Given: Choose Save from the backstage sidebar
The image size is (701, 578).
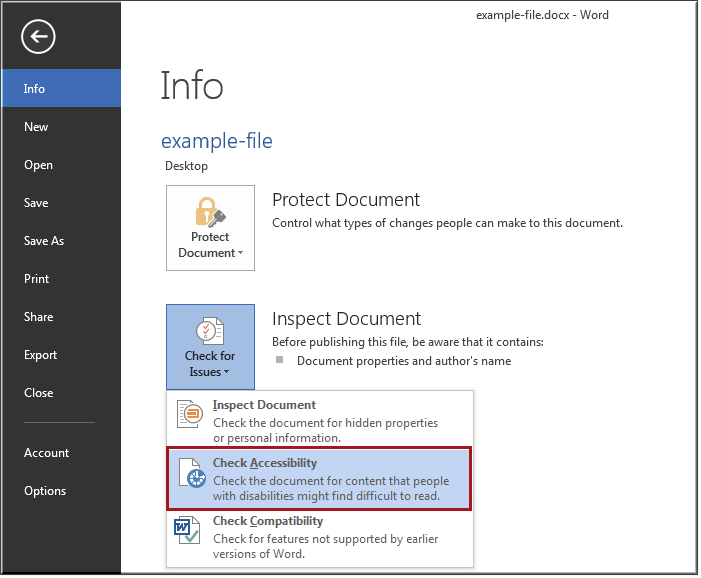Looking at the screenshot, I should [x=36, y=203].
